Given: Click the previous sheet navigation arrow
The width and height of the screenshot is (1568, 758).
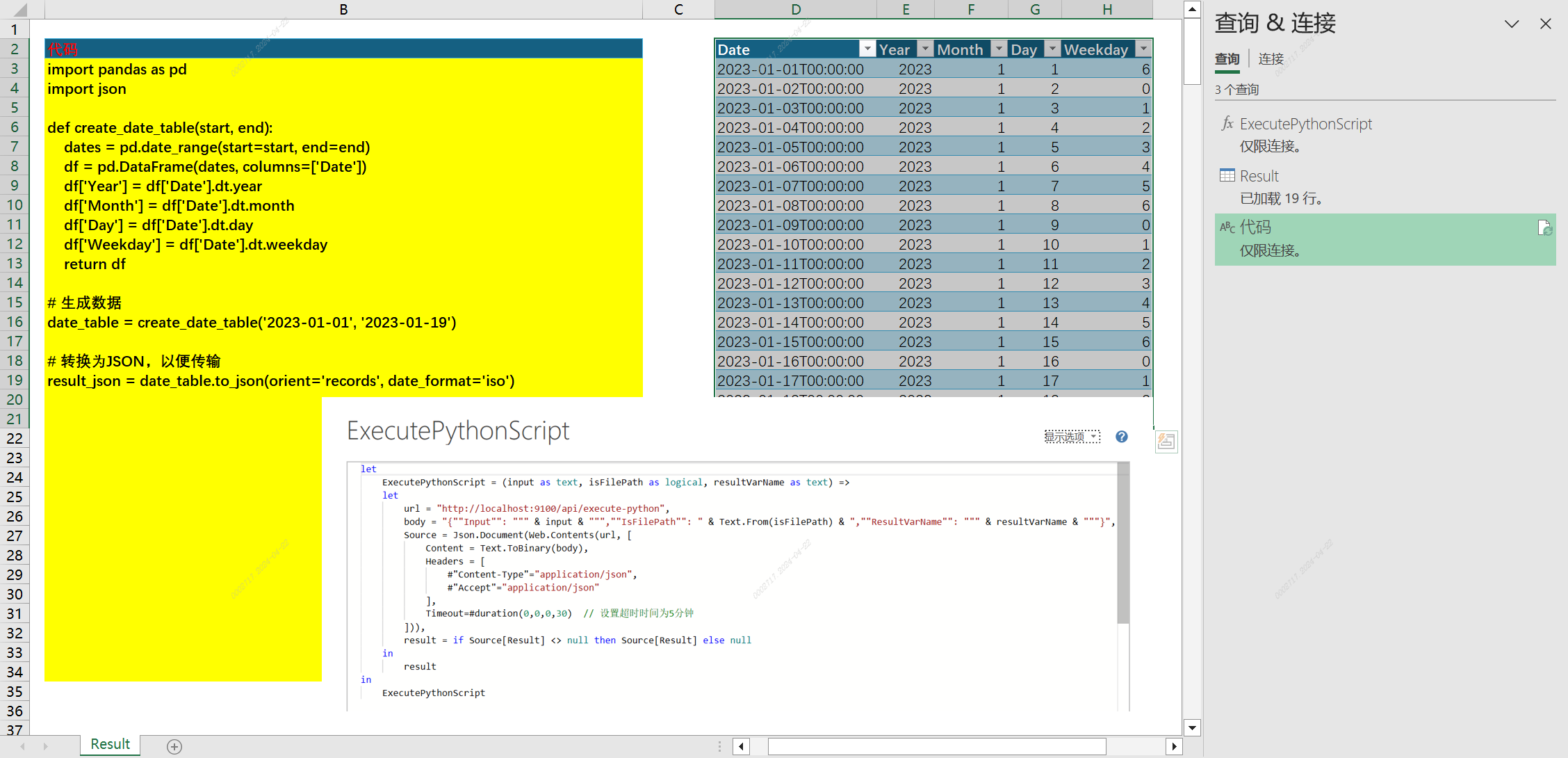Looking at the screenshot, I should tap(23, 746).
